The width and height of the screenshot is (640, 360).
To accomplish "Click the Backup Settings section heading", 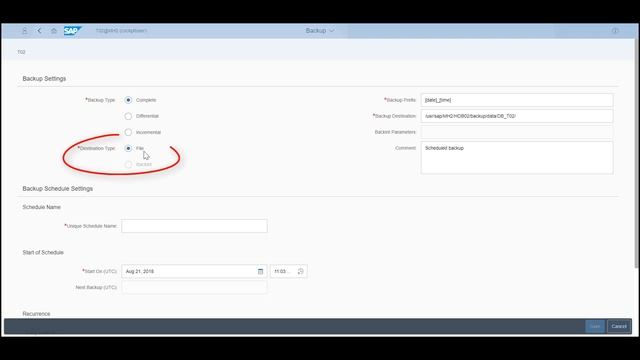I will pyautogui.click(x=44, y=79).
